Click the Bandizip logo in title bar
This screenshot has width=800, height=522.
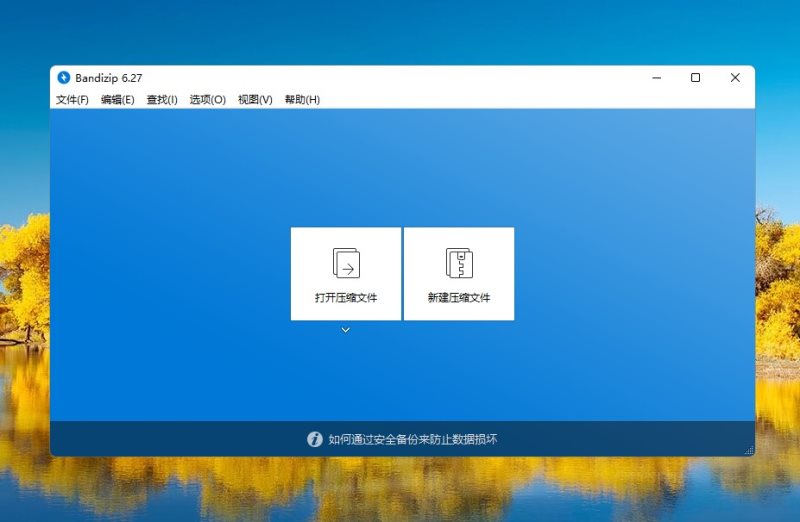point(64,78)
